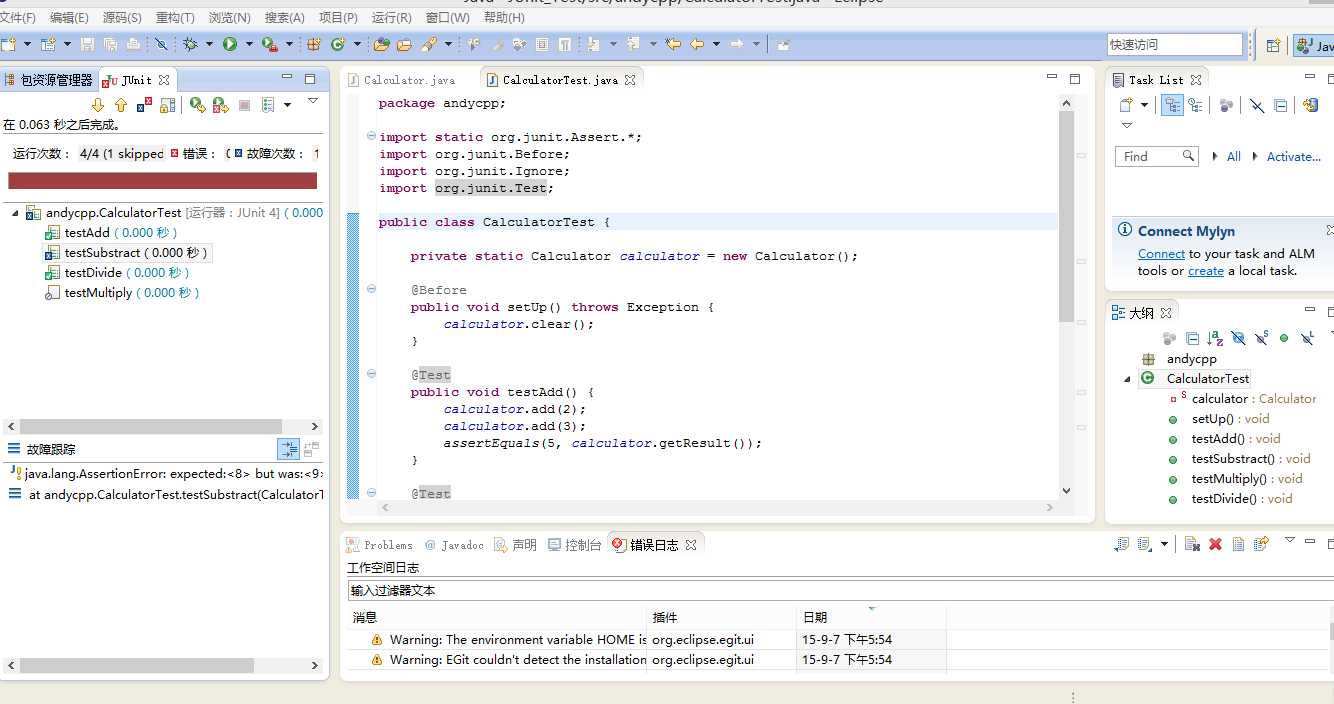Click editor vertical scrollbar down arrow

tap(1066, 491)
